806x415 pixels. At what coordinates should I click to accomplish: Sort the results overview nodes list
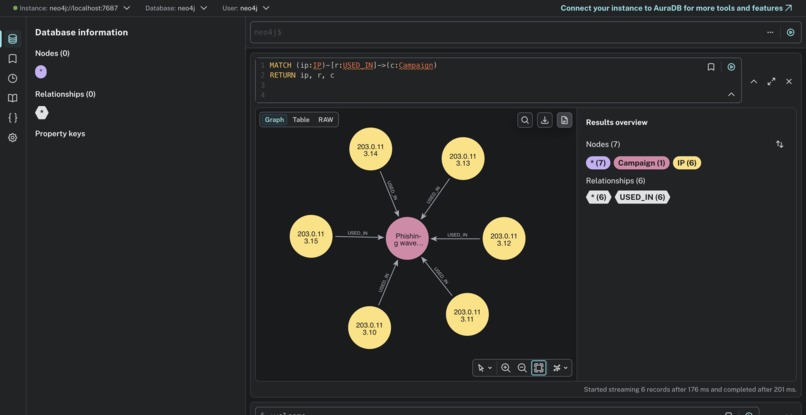click(x=779, y=145)
